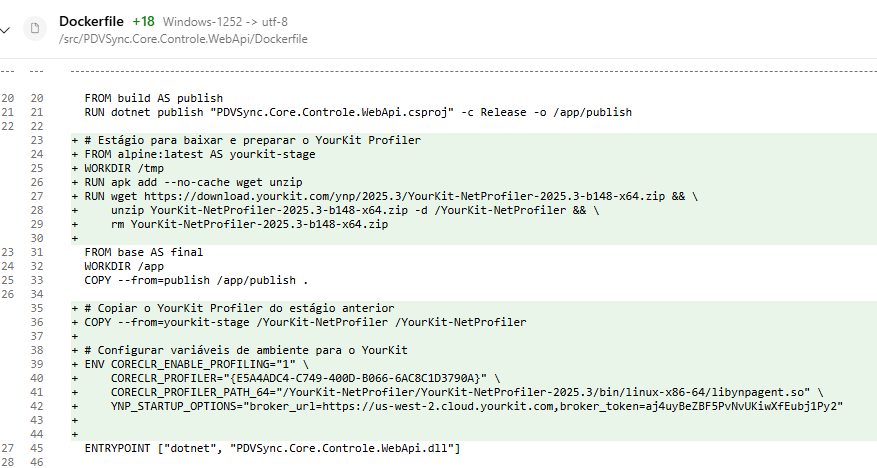Click the /src/PDVSync.Core.Controle.WebApi/Dockerfile path
The height and width of the screenshot is (468, 877).
click(183, 38)
